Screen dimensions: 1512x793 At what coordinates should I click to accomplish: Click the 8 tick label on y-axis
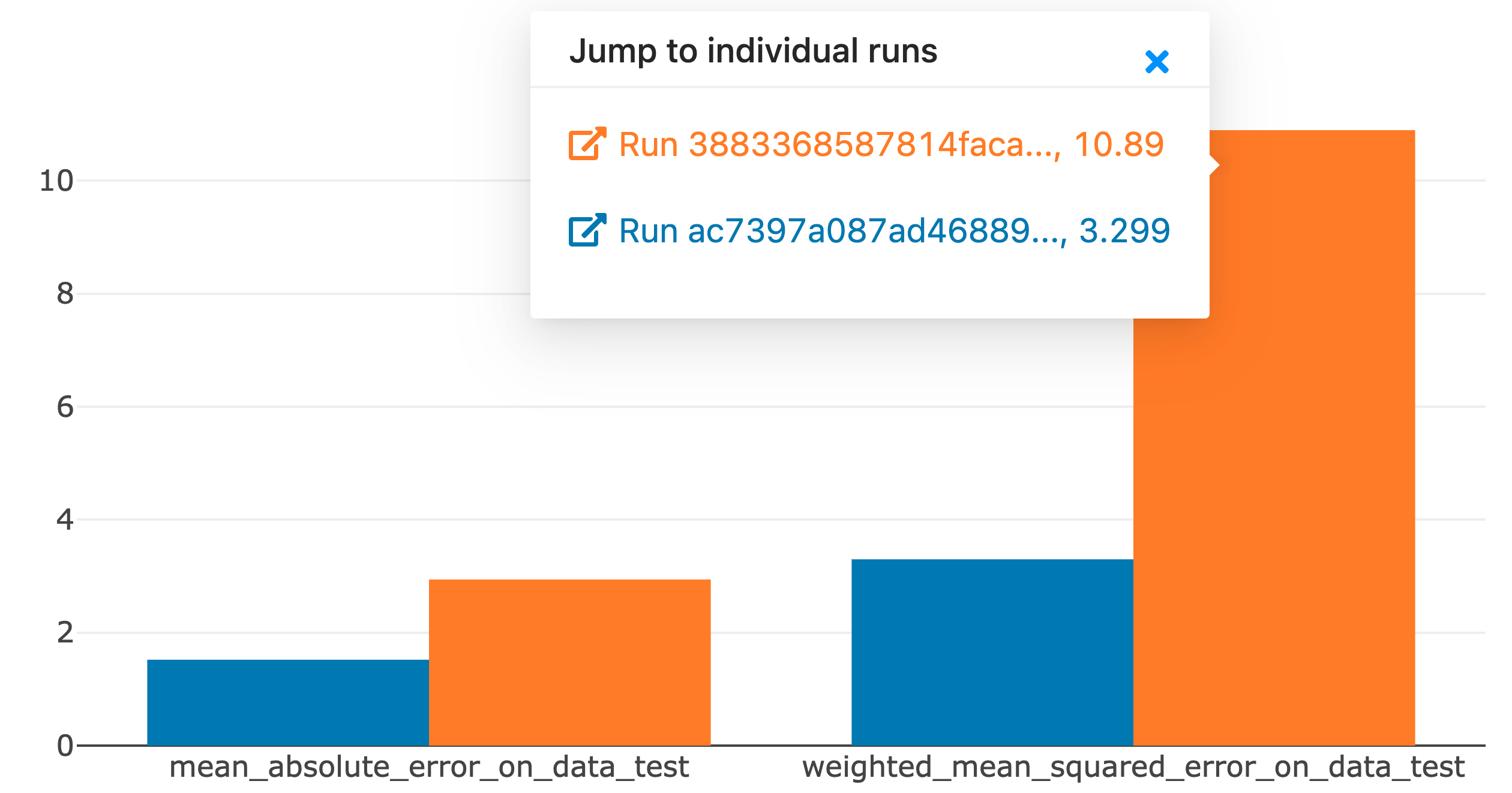65,294
